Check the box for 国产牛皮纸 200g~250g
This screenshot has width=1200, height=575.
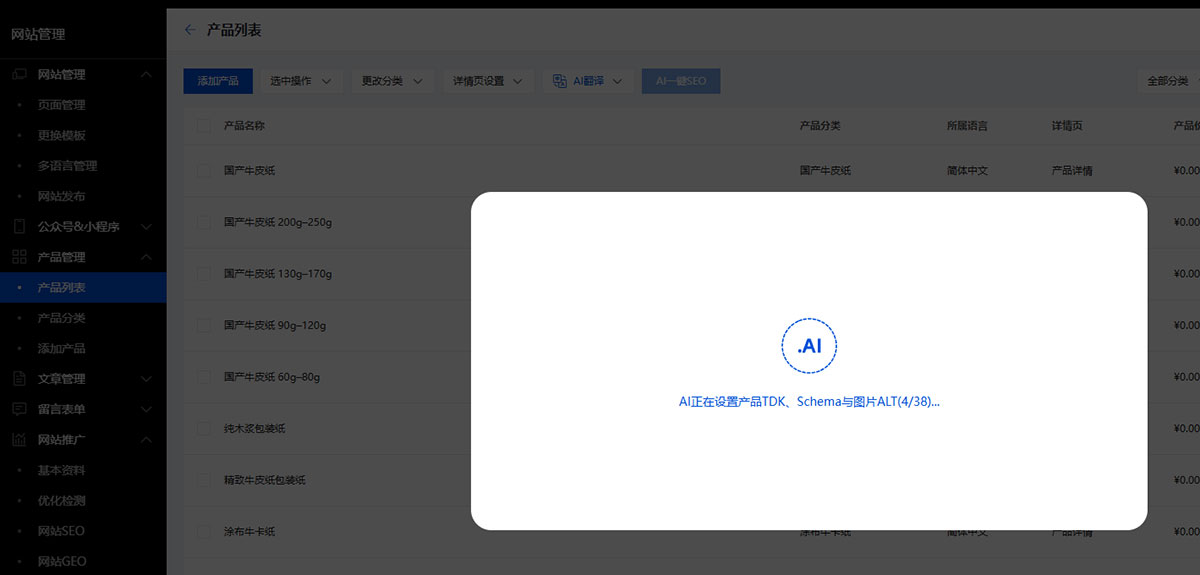[204, 222]
